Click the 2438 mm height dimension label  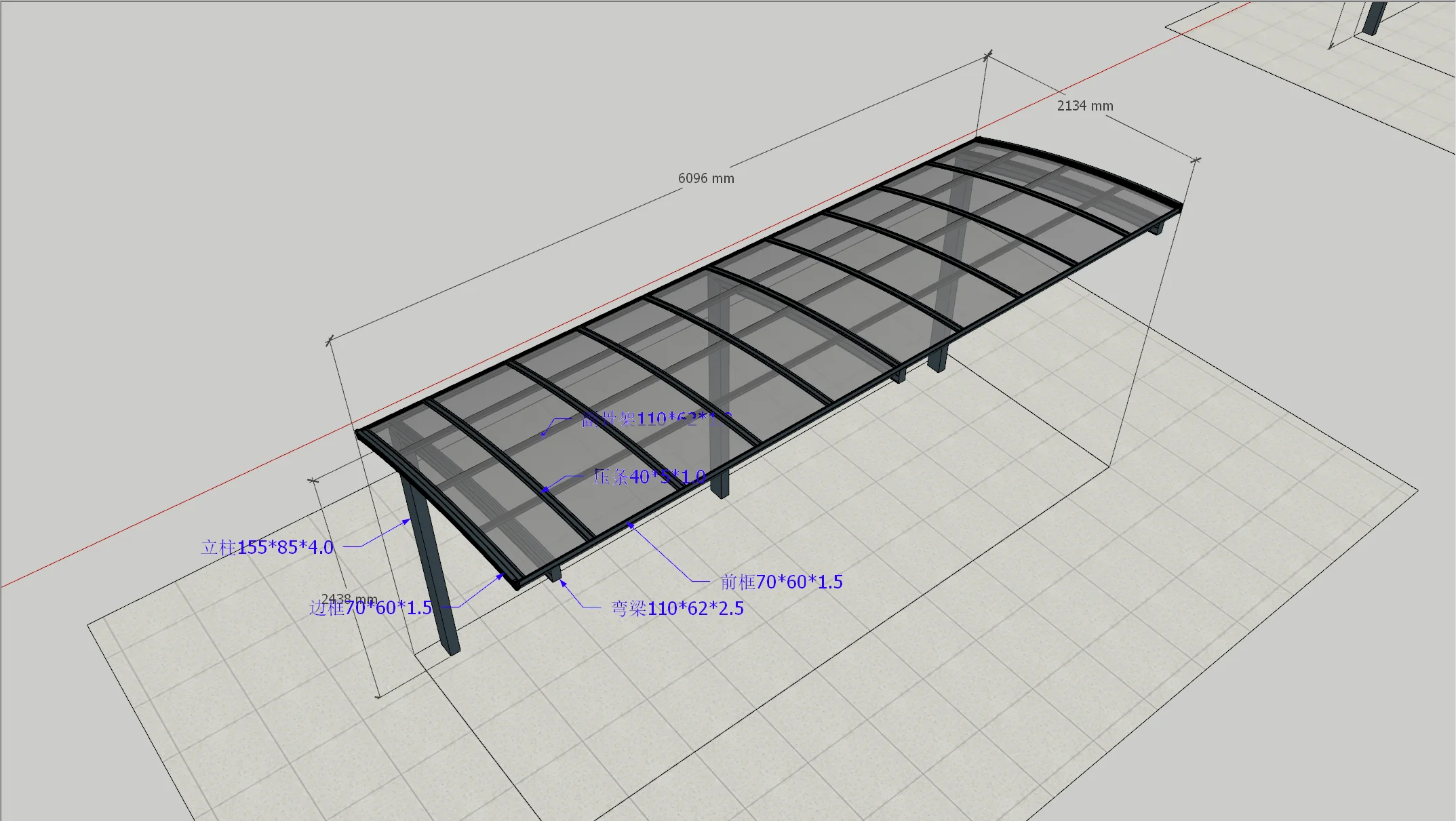coord(349,599)
